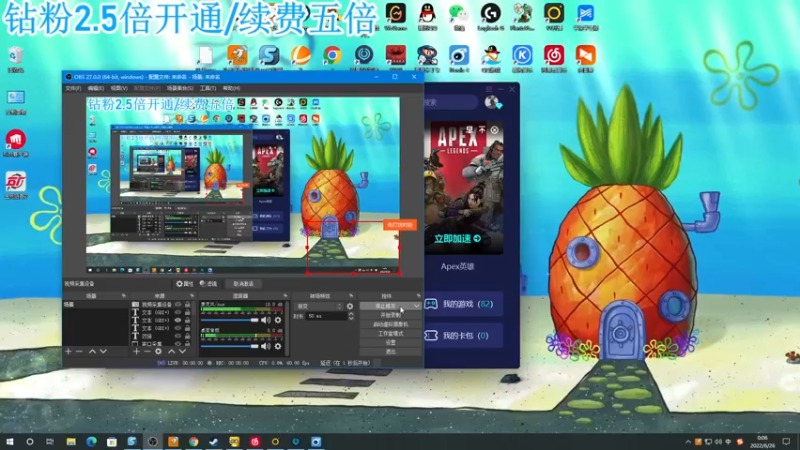Adjust 桌面音频 volume slider
800x450 pixels.
point(231,346)
